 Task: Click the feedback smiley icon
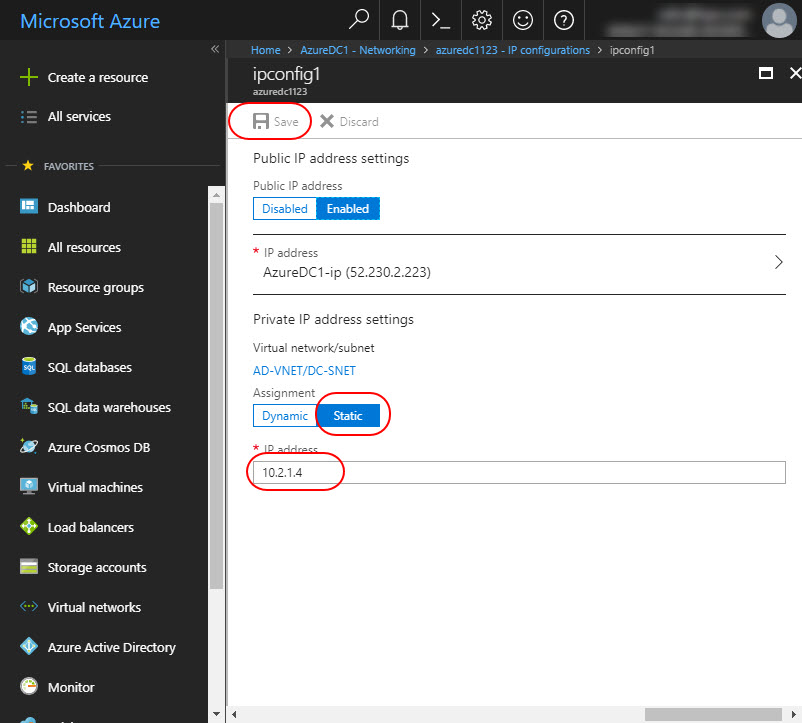tap(522, 20)
